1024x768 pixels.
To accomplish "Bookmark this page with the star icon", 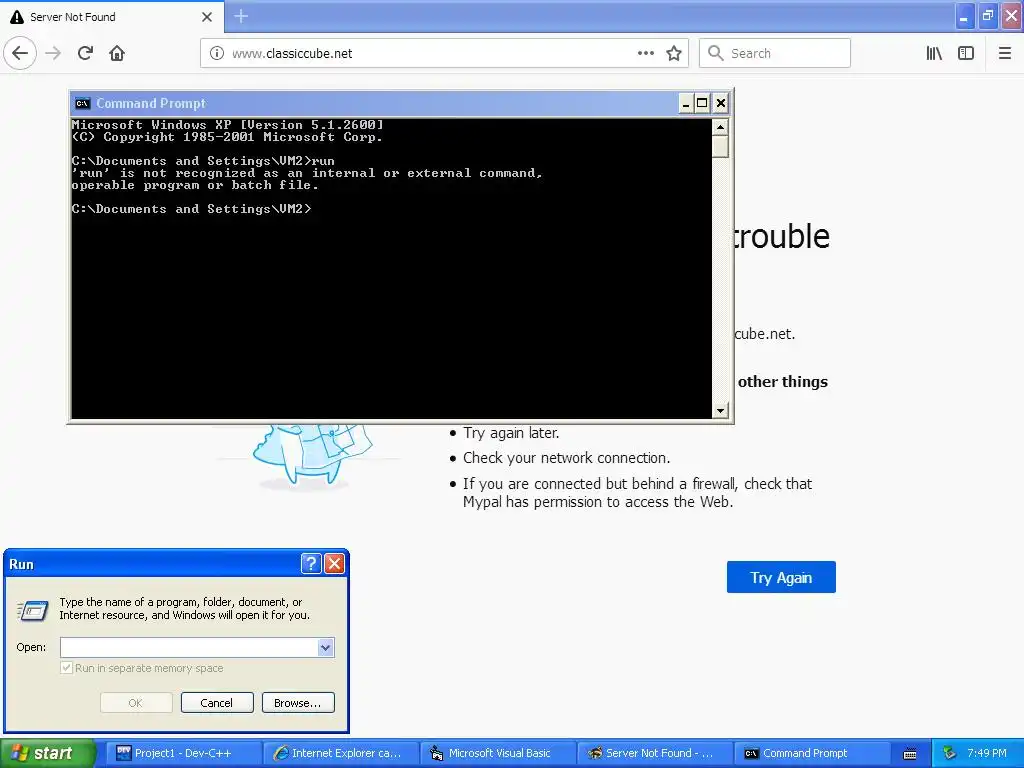I will click(674, 53).
